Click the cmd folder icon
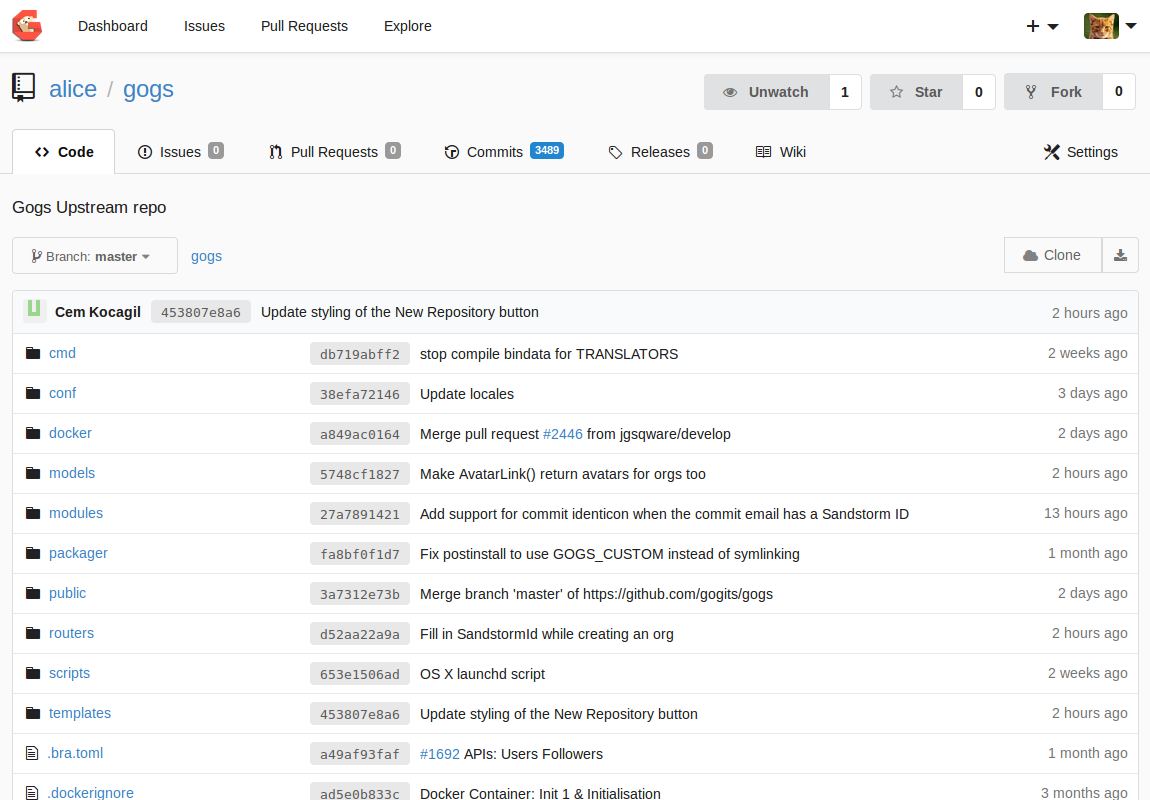 (x=33, y=353)
